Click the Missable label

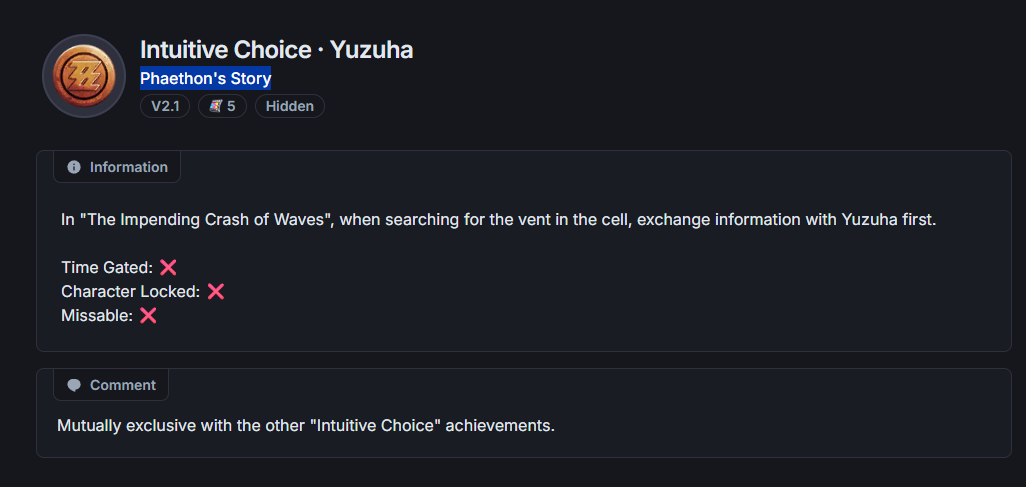[96, 315]
